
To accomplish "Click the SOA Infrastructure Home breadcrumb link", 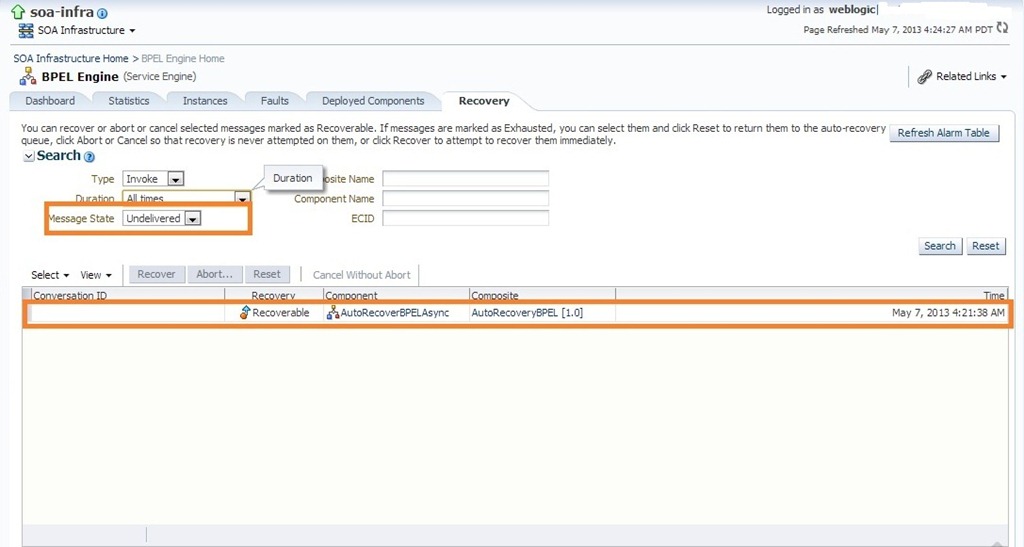I will [x=70, y=59].
